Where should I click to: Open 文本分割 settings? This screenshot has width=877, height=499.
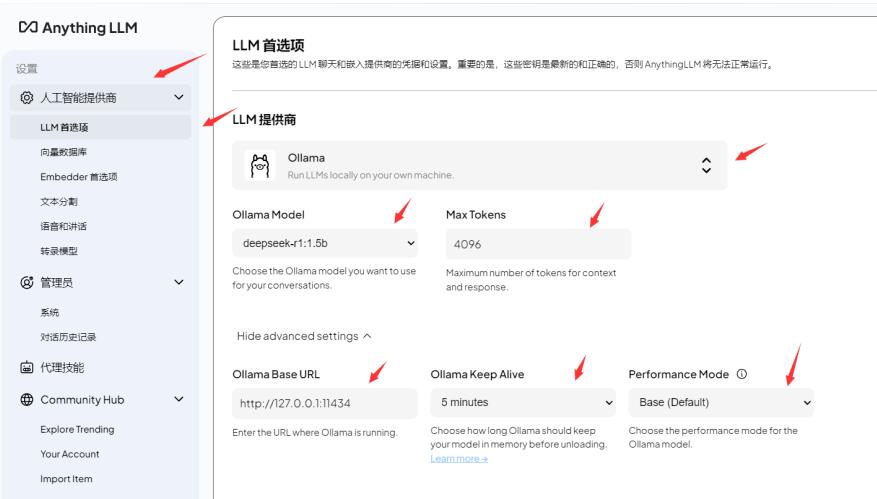coord(59,201)
